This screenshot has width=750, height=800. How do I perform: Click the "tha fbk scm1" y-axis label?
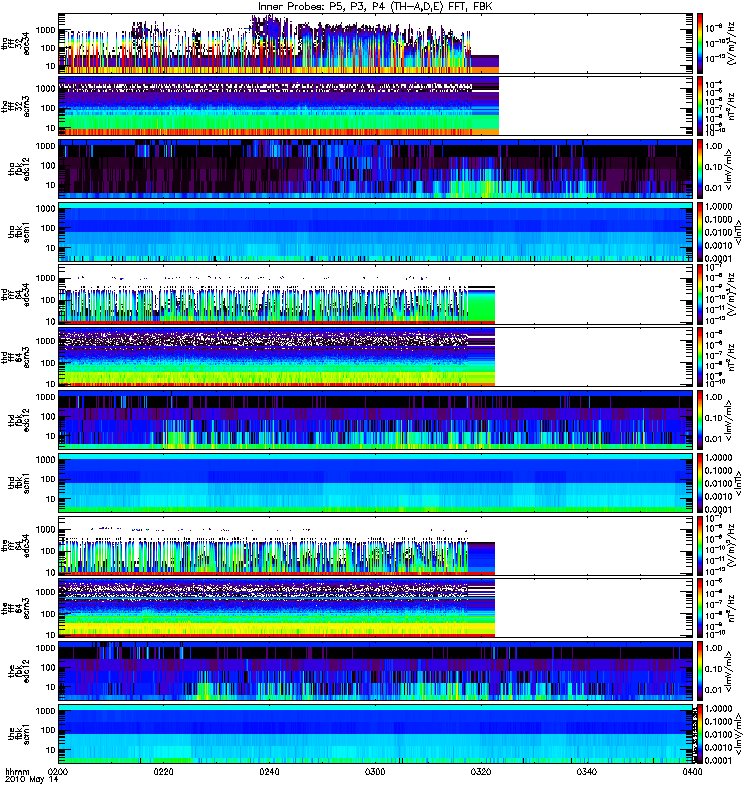pos(19,232)
